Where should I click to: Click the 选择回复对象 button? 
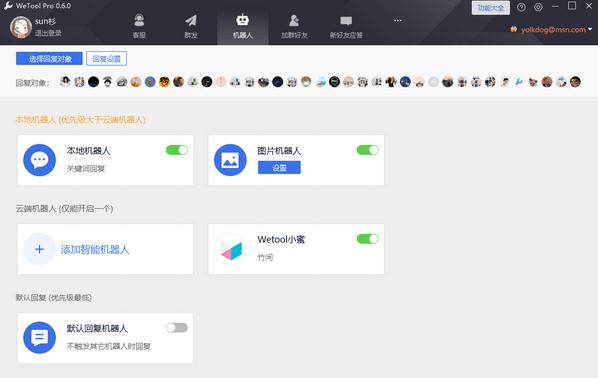tap(49, 59)
